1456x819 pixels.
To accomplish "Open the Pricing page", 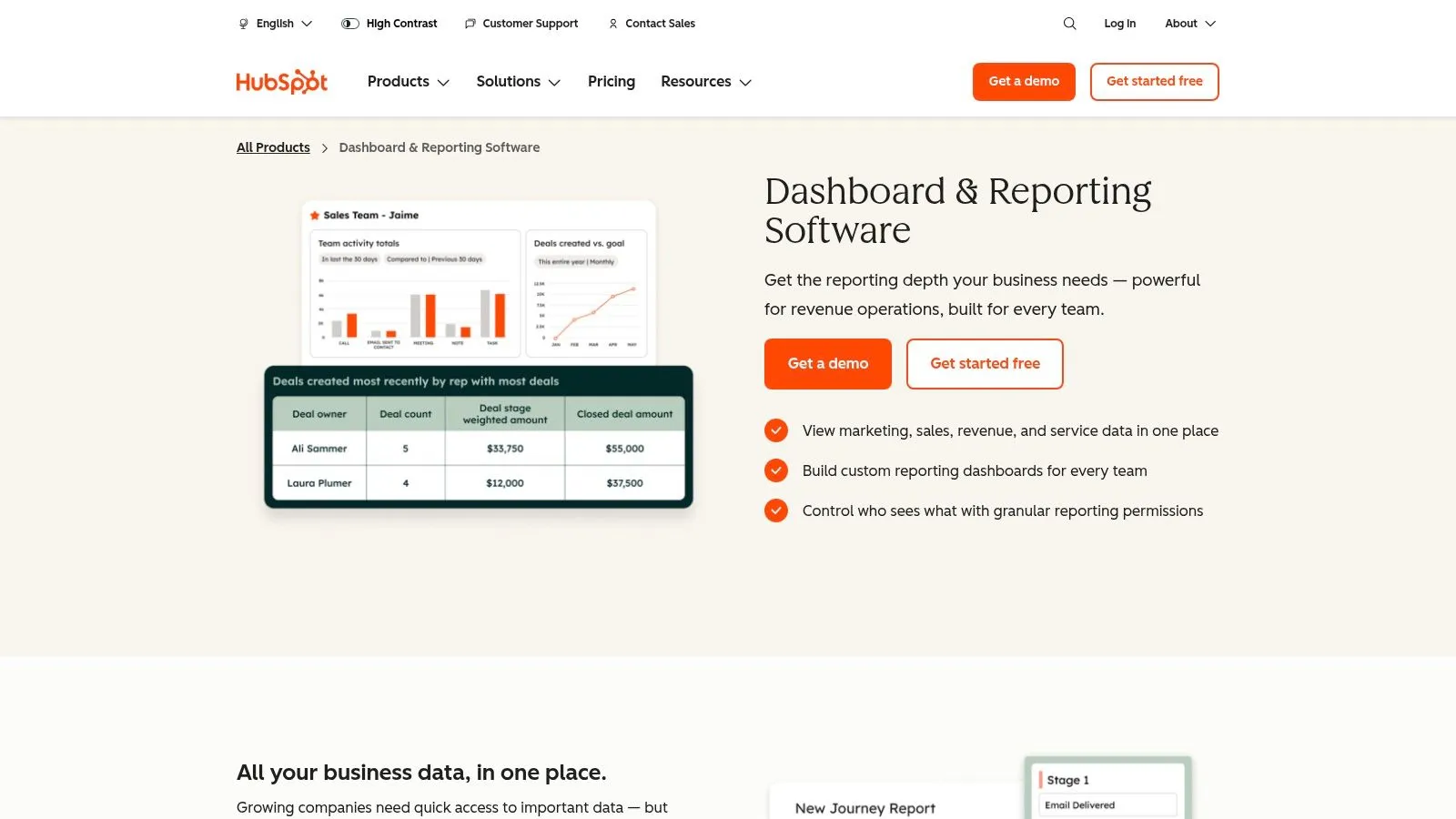I will (612, 82).
